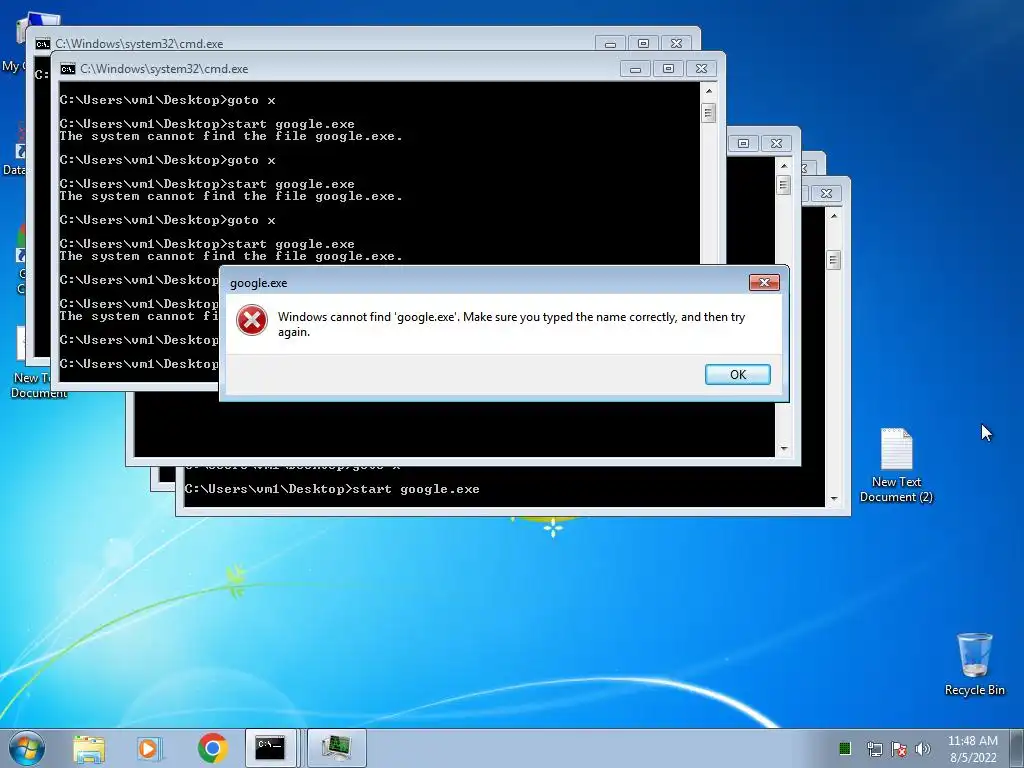Viewport: 1024px width, 768px height.
Task: Click scroll-down arrow of bottom cmd window
Action: [834, 498]
